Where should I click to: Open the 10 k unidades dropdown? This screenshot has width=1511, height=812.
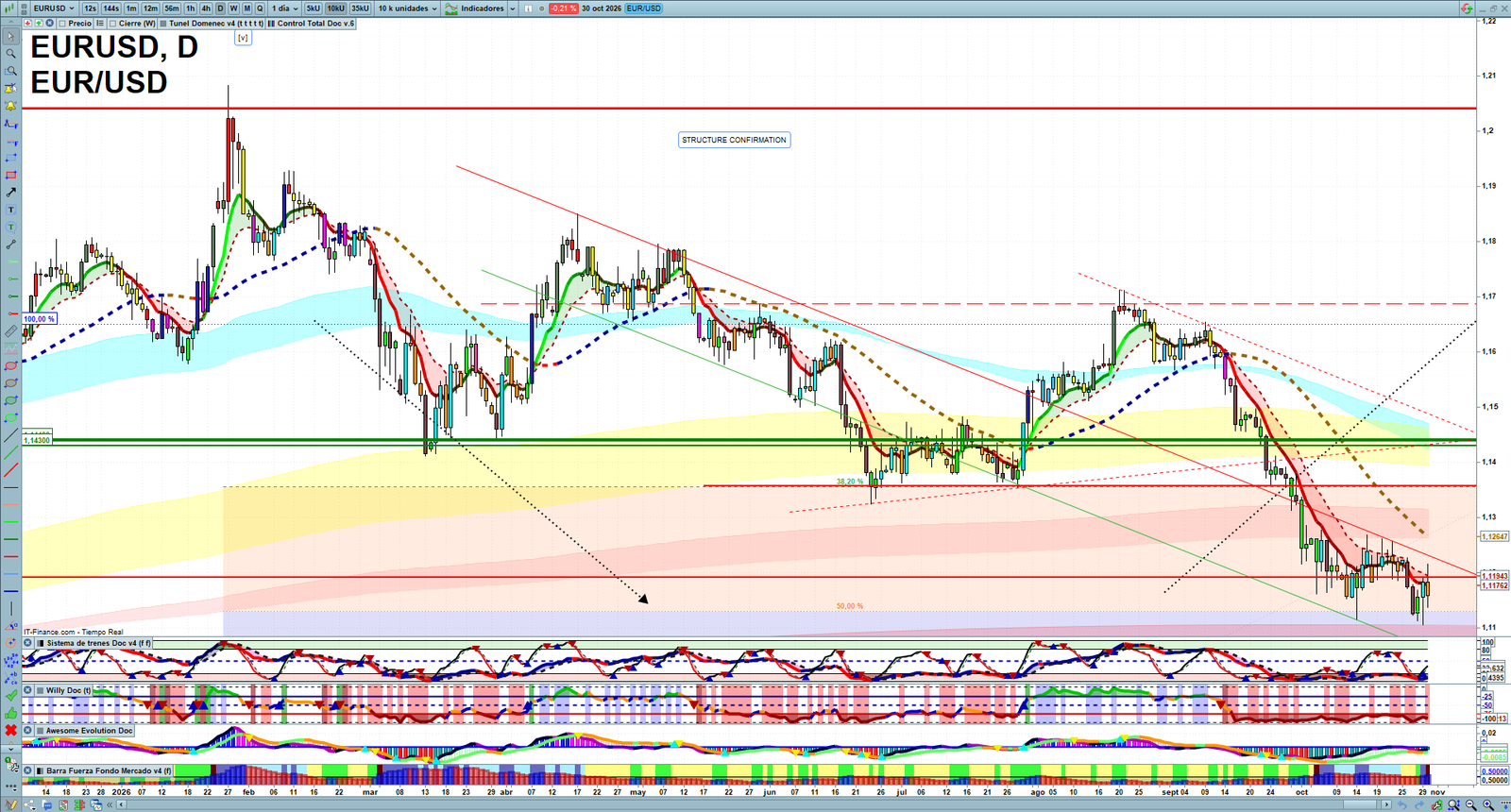(408, 8)
